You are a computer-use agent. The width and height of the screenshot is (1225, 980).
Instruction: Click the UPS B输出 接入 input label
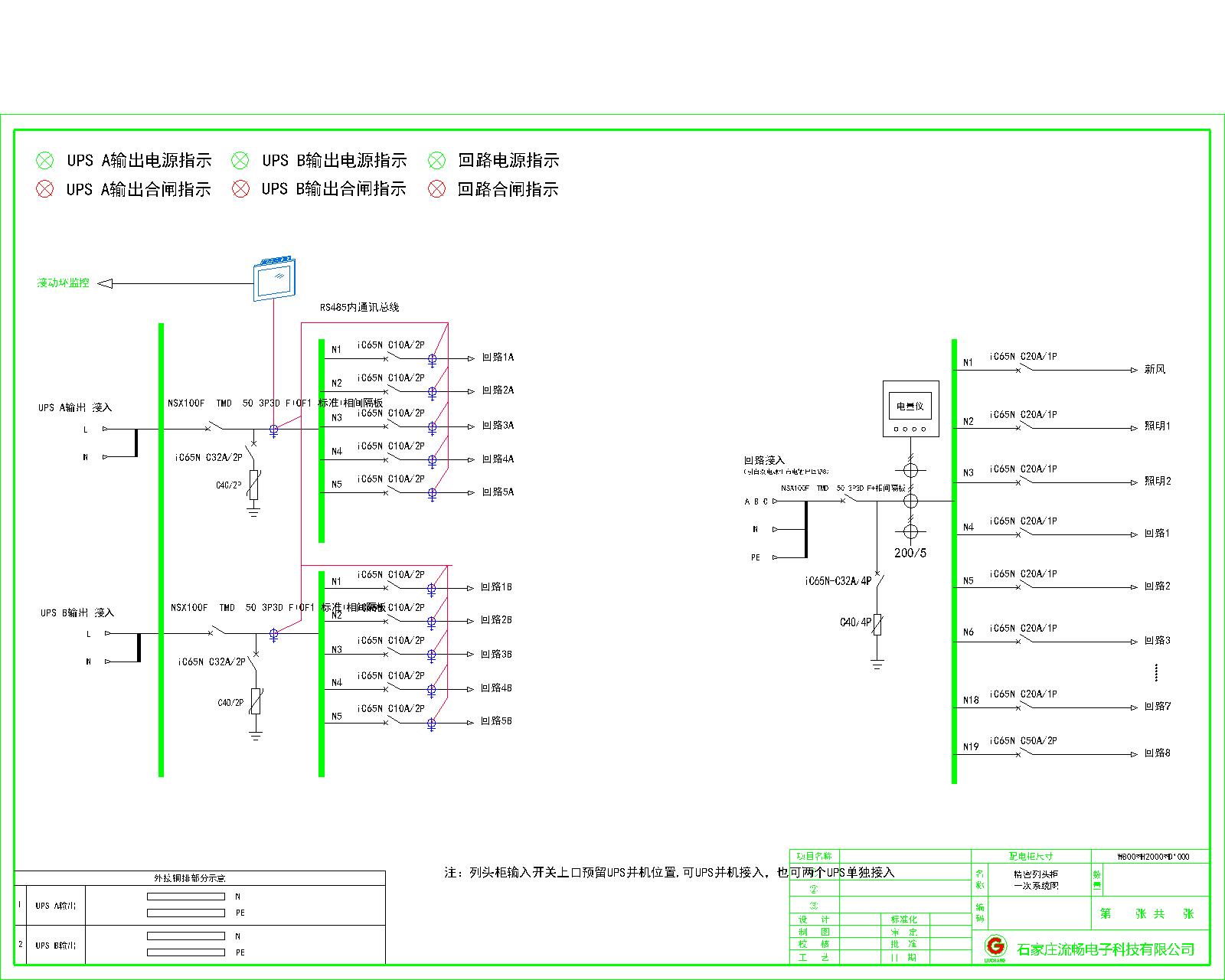[77, 612]
